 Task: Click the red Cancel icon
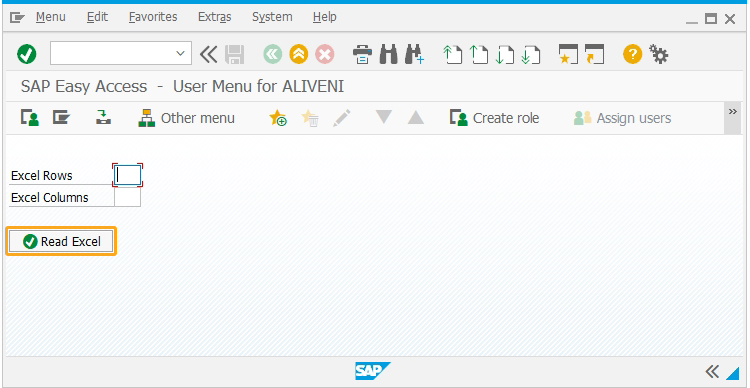click(x=324, y=55)
